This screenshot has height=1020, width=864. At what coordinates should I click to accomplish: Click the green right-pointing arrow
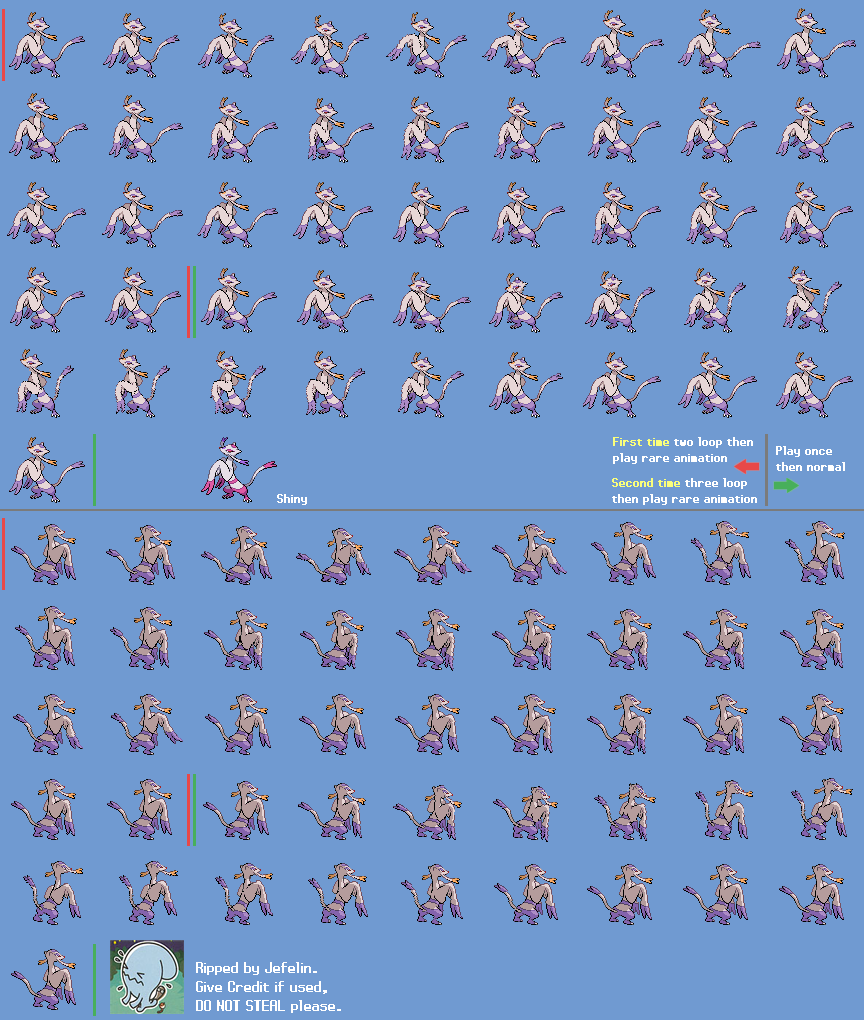786,485
